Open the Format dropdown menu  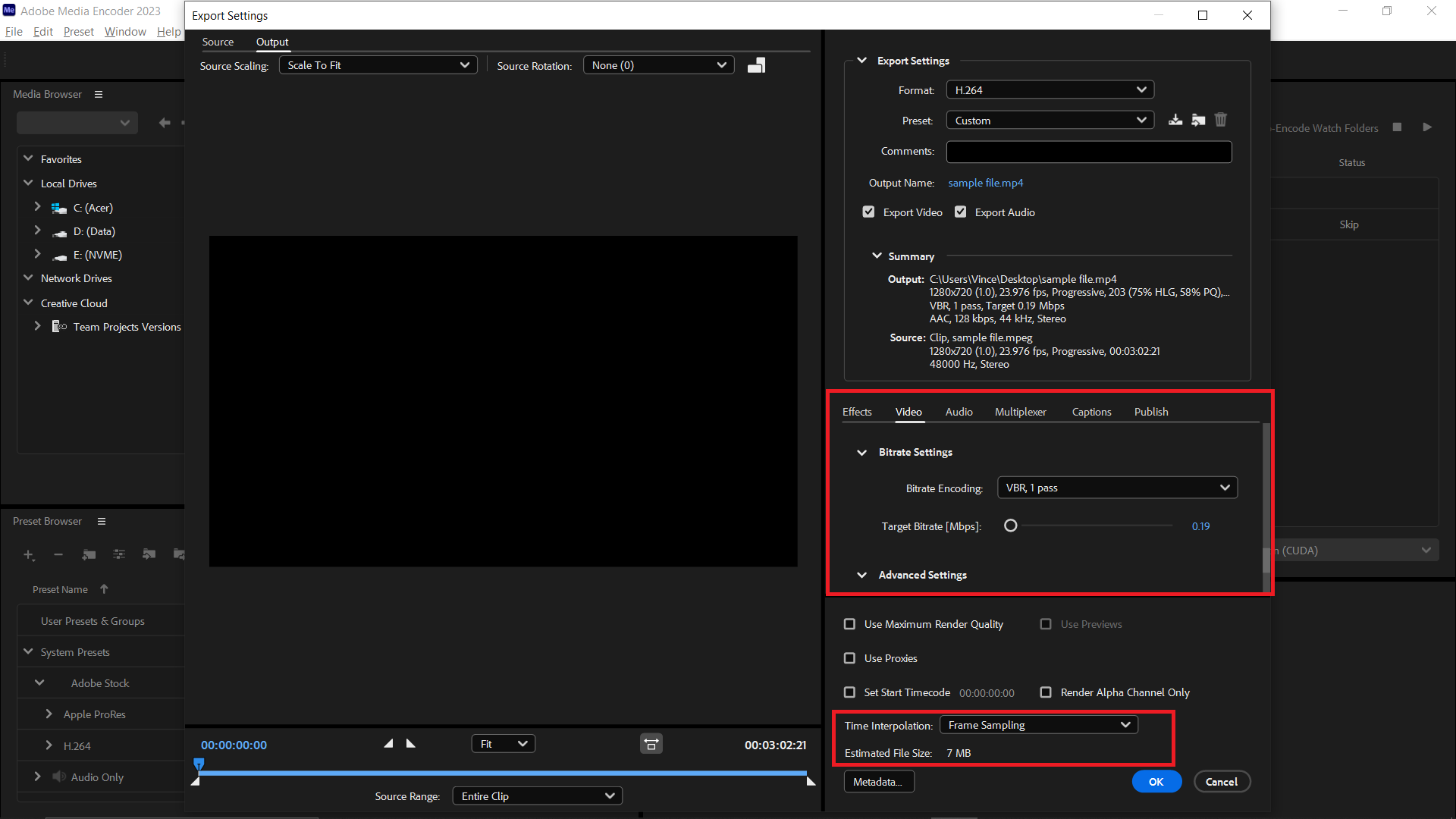pos(1049,89)
